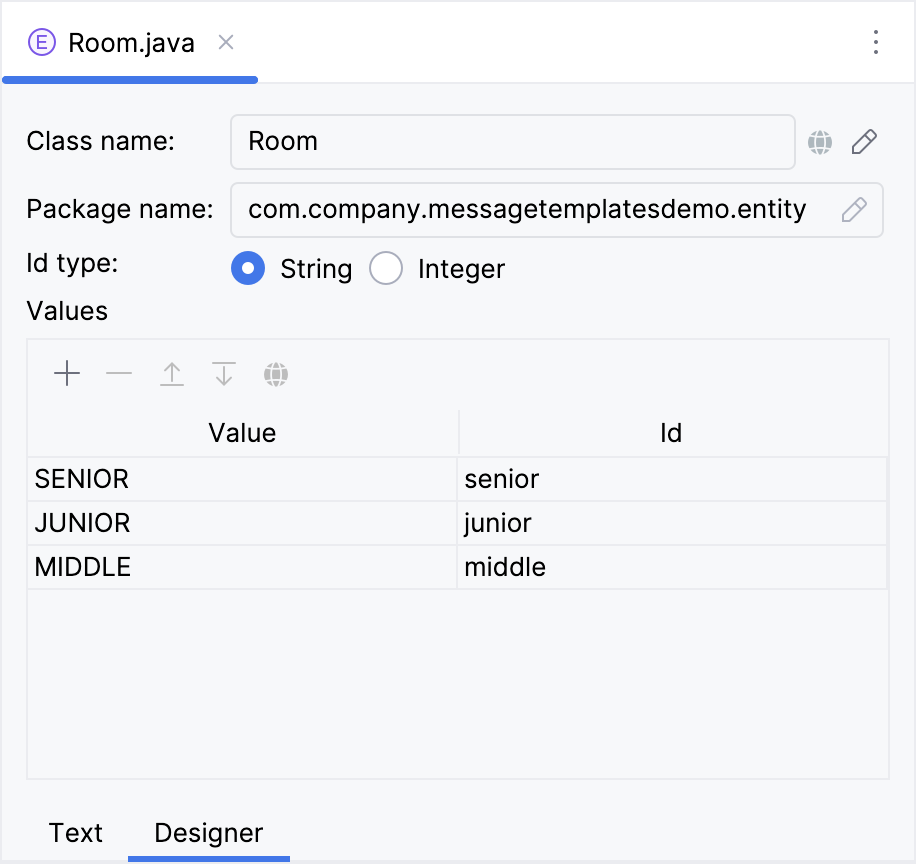The width and height of the screenshot is (916, 864).
Task: Click the pencil icon beside Package name
Action: click(x=854, y=210)
